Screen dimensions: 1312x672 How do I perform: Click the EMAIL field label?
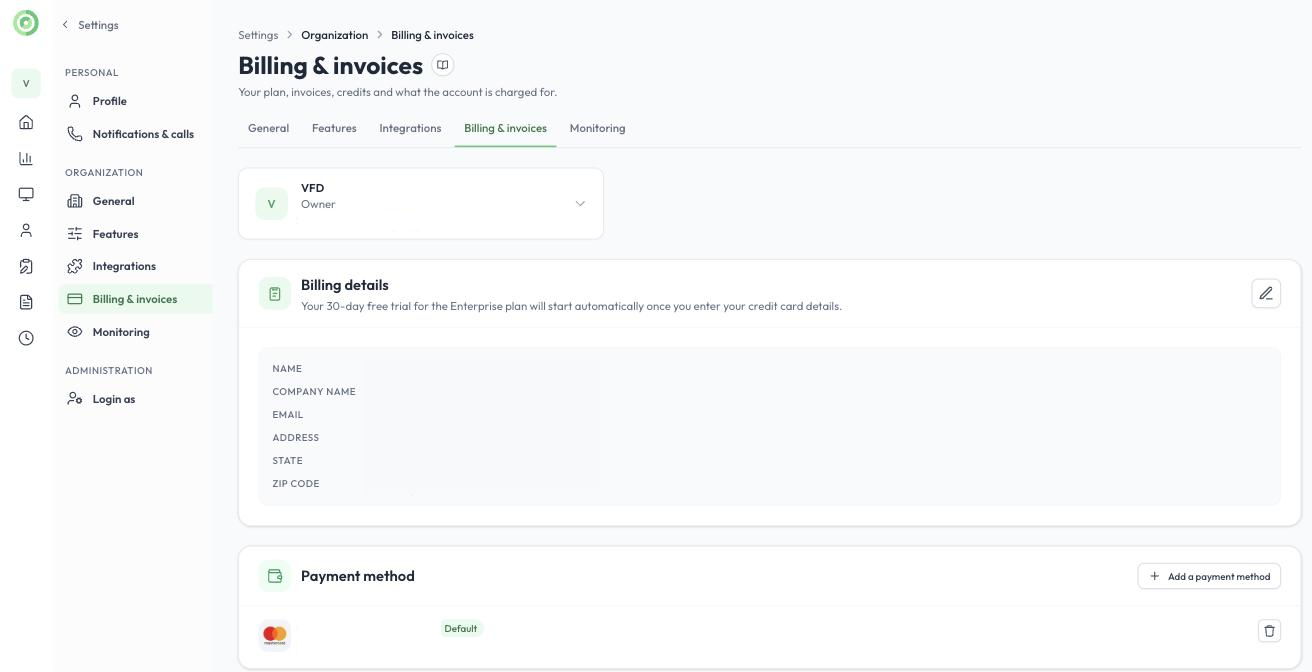(x=288, y=415)
